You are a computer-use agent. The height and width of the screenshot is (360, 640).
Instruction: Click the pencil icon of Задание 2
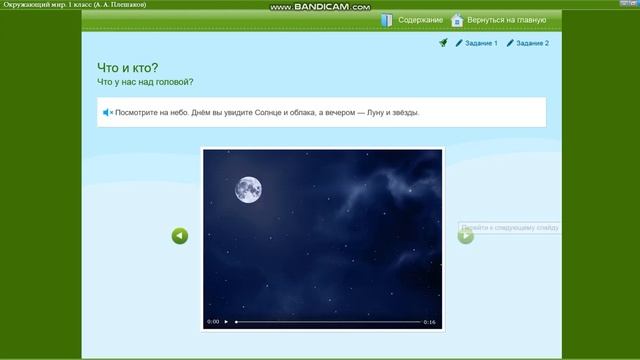tap(510, 43)
